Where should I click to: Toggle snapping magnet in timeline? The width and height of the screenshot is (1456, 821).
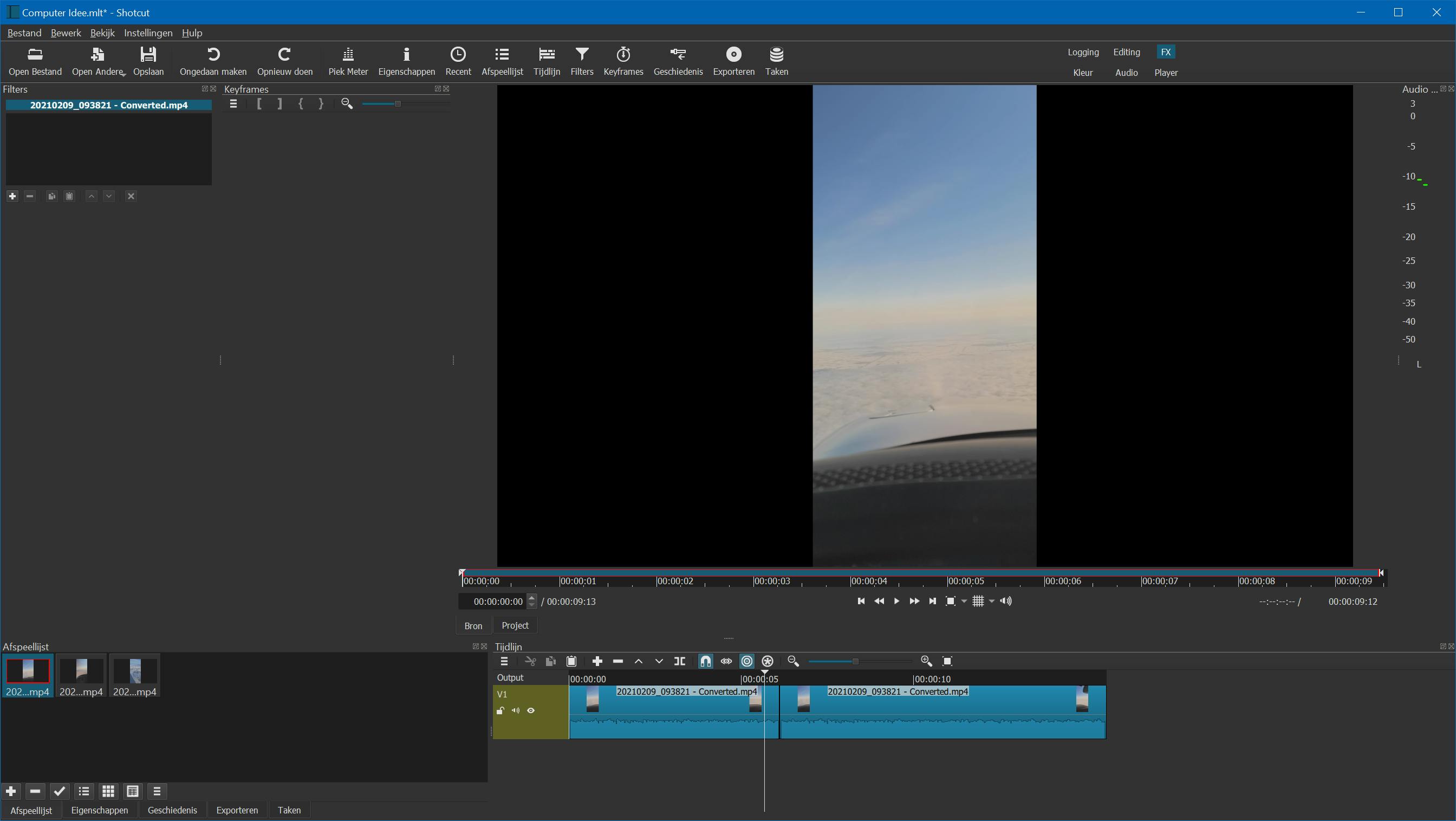pos(705,661)
